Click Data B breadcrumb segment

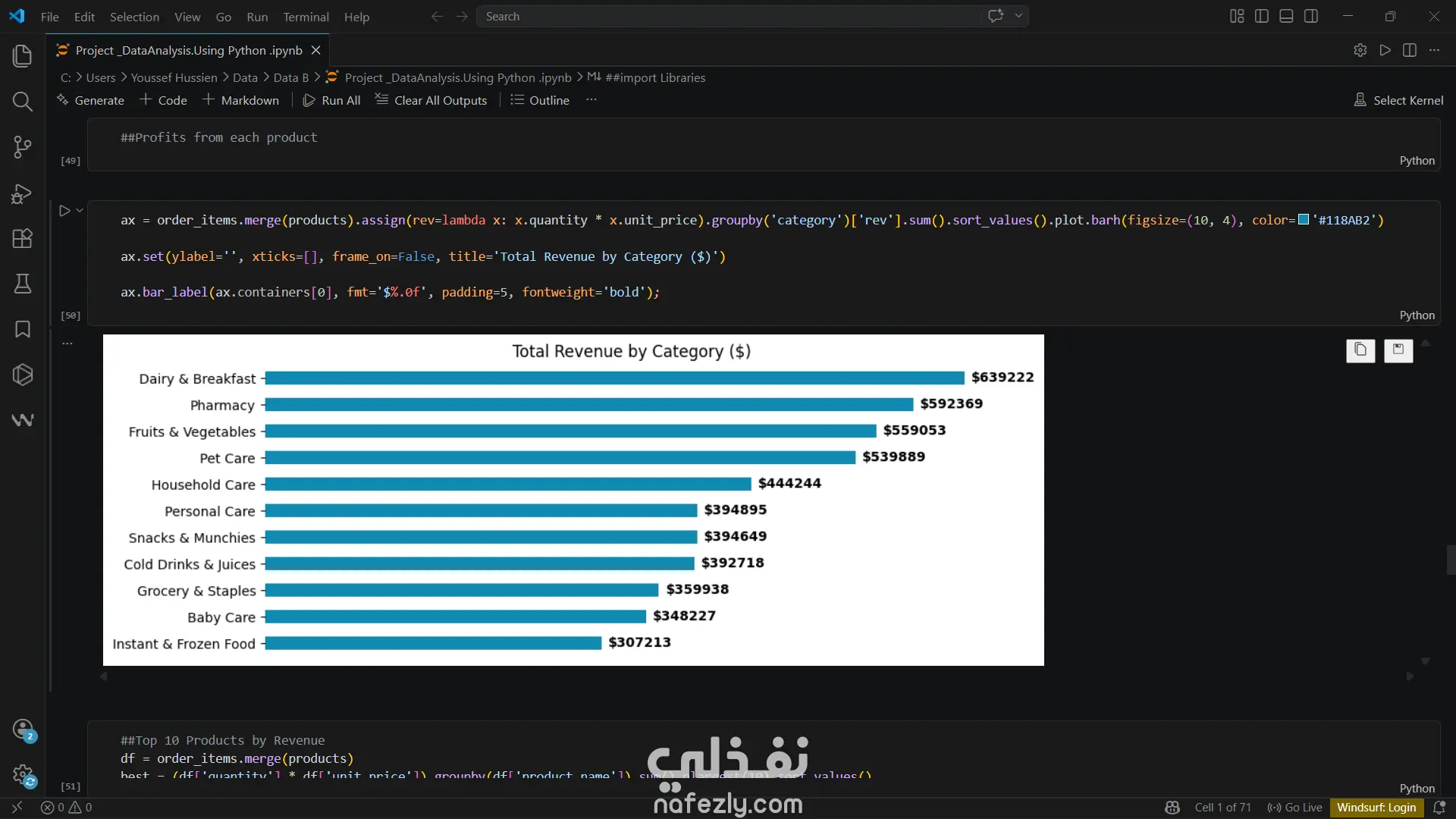[x=290, y=77]
